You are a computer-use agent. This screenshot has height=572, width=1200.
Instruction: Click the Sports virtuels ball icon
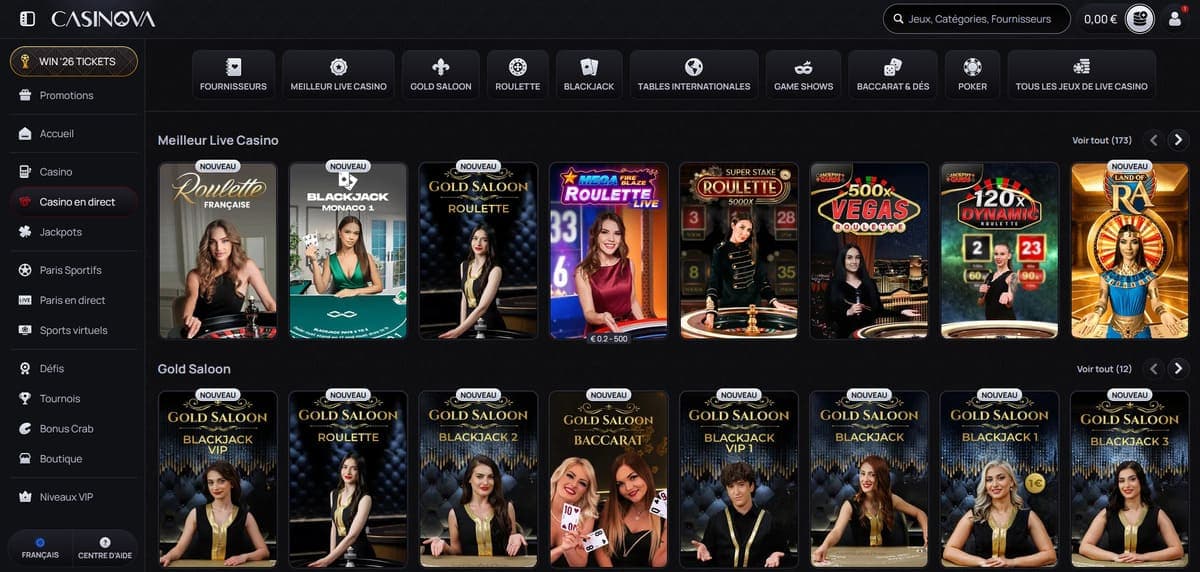[x=25, y=330]
